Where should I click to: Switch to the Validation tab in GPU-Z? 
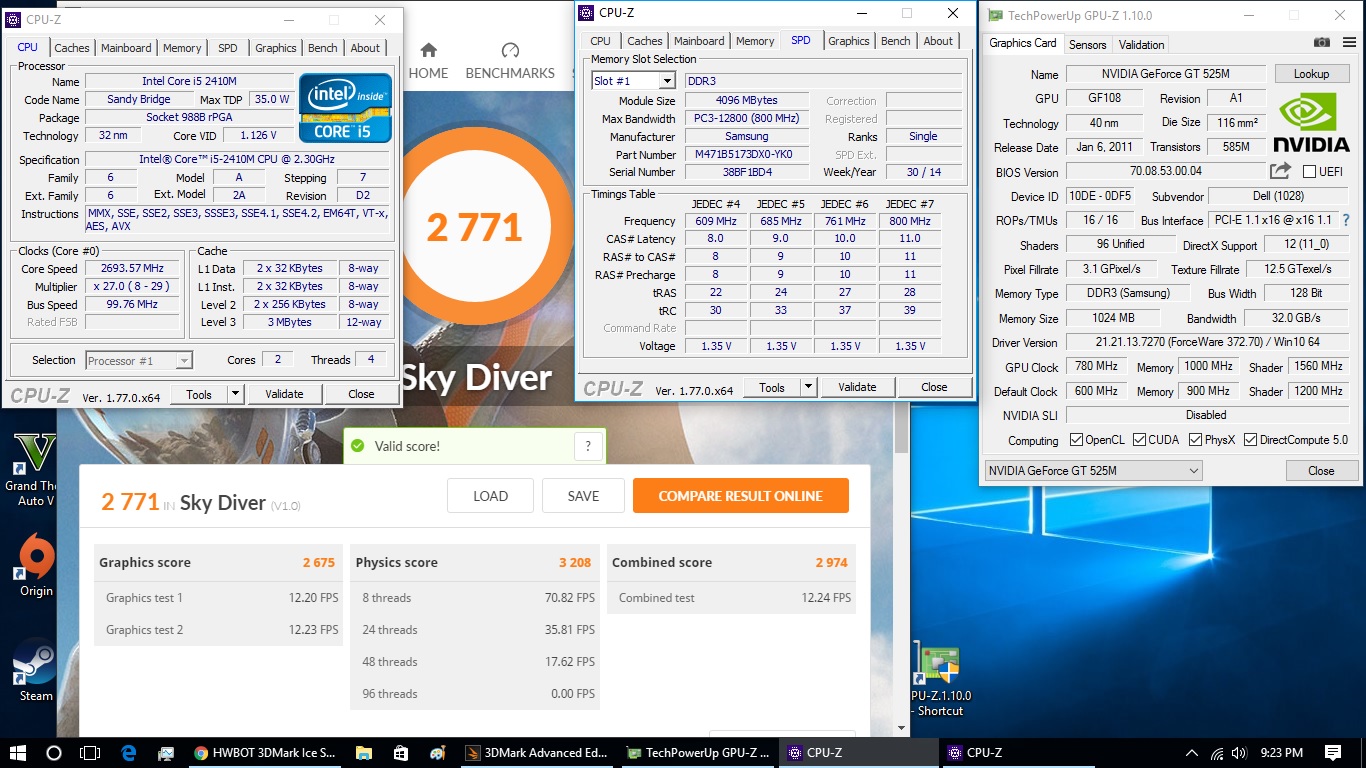coord(1141,44)
